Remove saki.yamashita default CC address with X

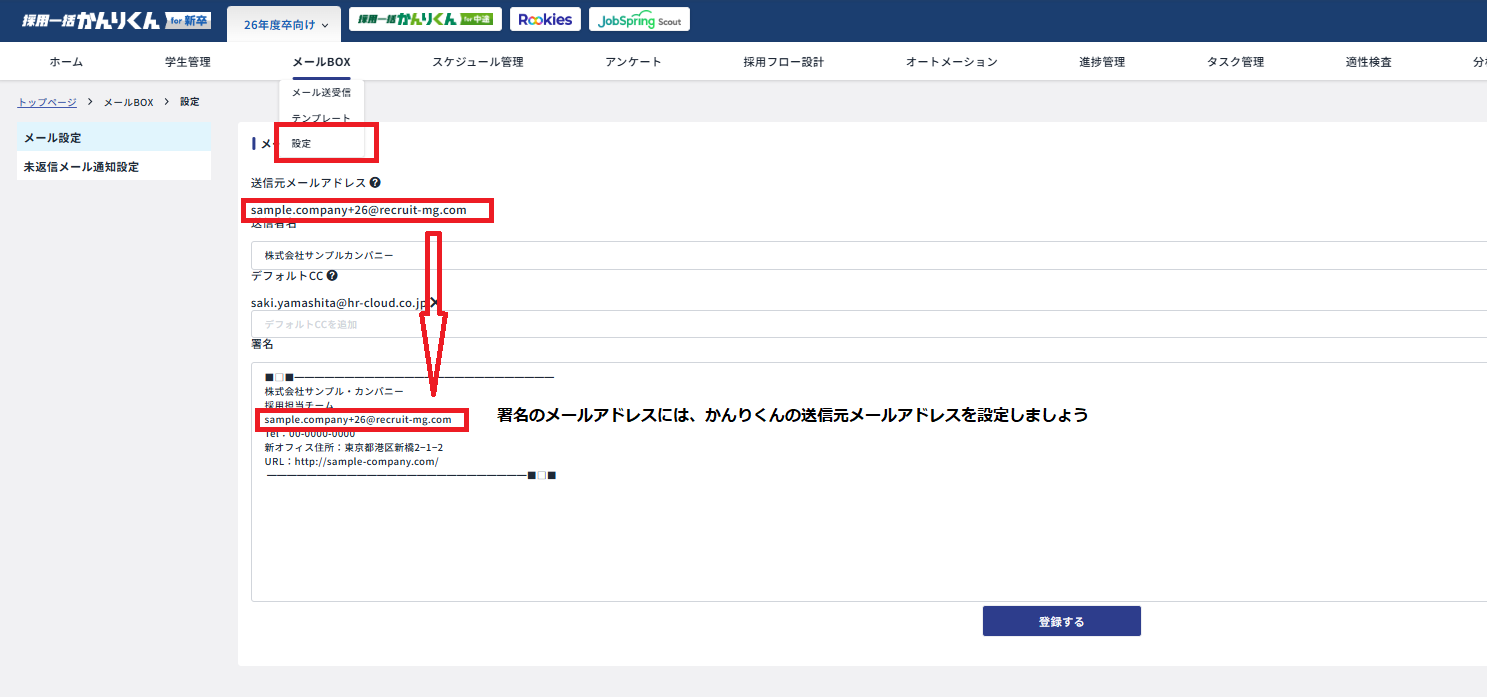434,302
